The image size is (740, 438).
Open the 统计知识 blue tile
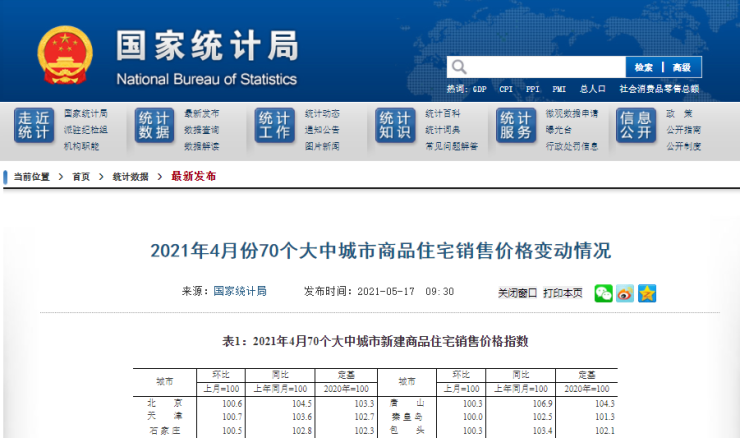(395, 125)
